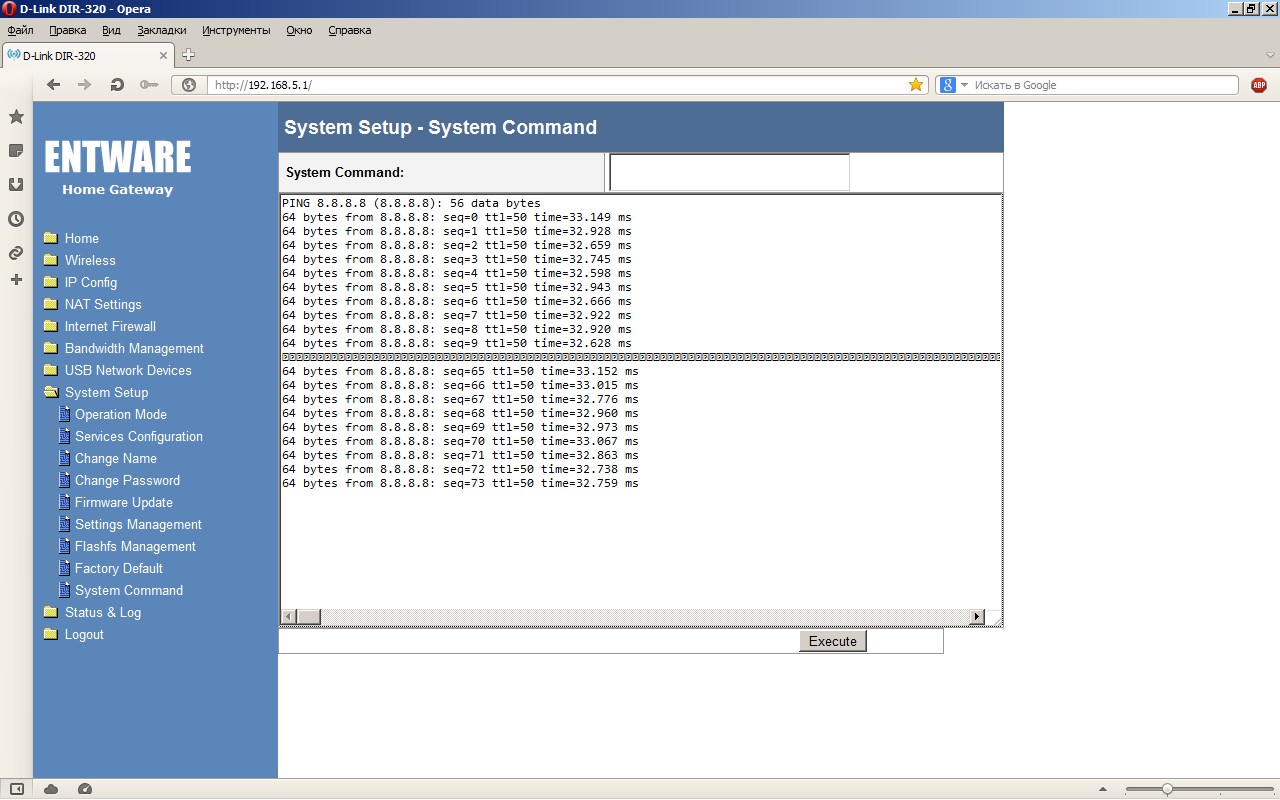Screen dimensions: 1280x800
Task: Click the ping output line with seq=0
Action: pos(457,217)
